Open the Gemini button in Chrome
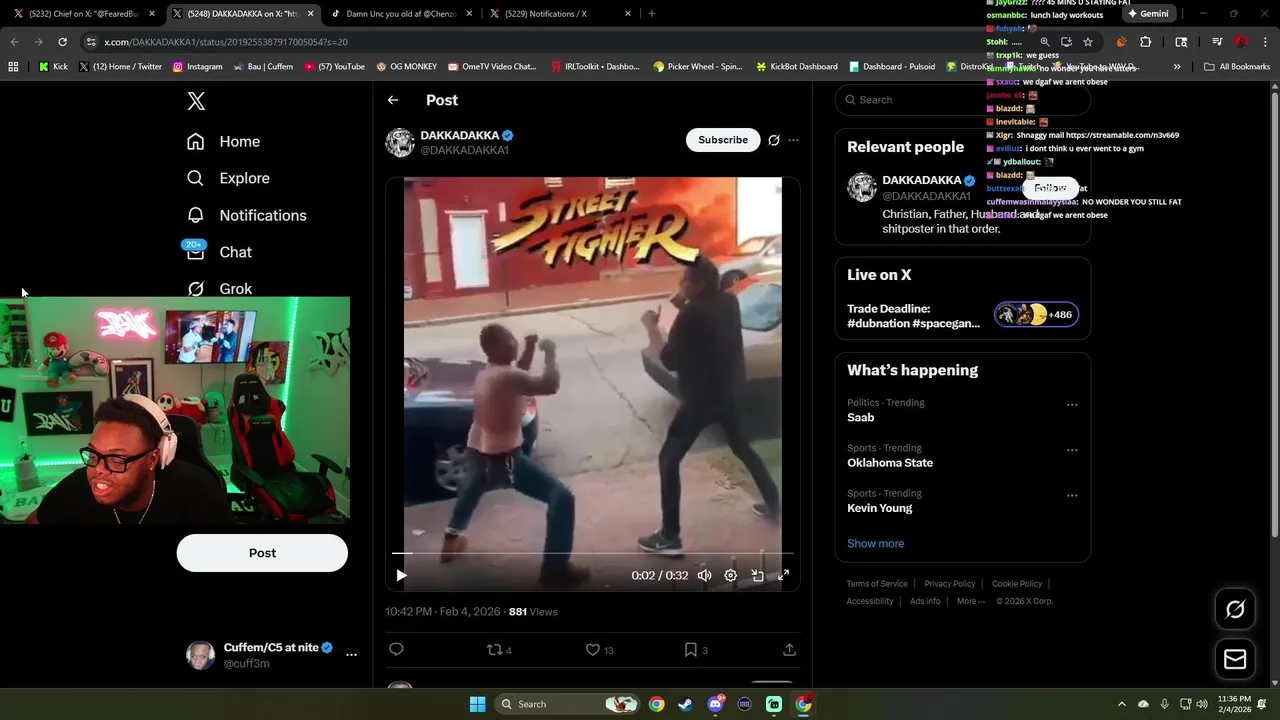 [1148, 14]
